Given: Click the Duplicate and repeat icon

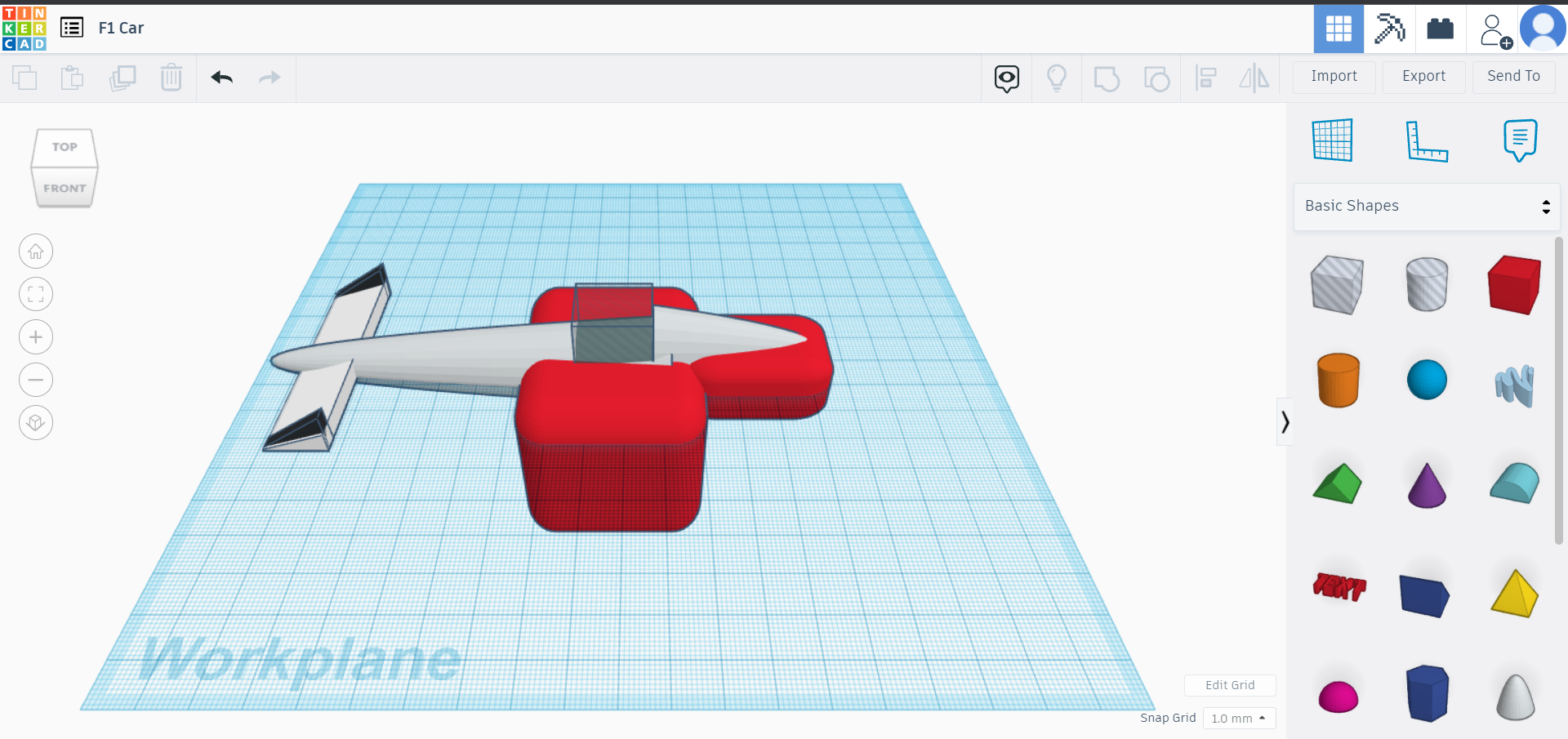Looking at the screenshot, I should click(x=122, y=78).
